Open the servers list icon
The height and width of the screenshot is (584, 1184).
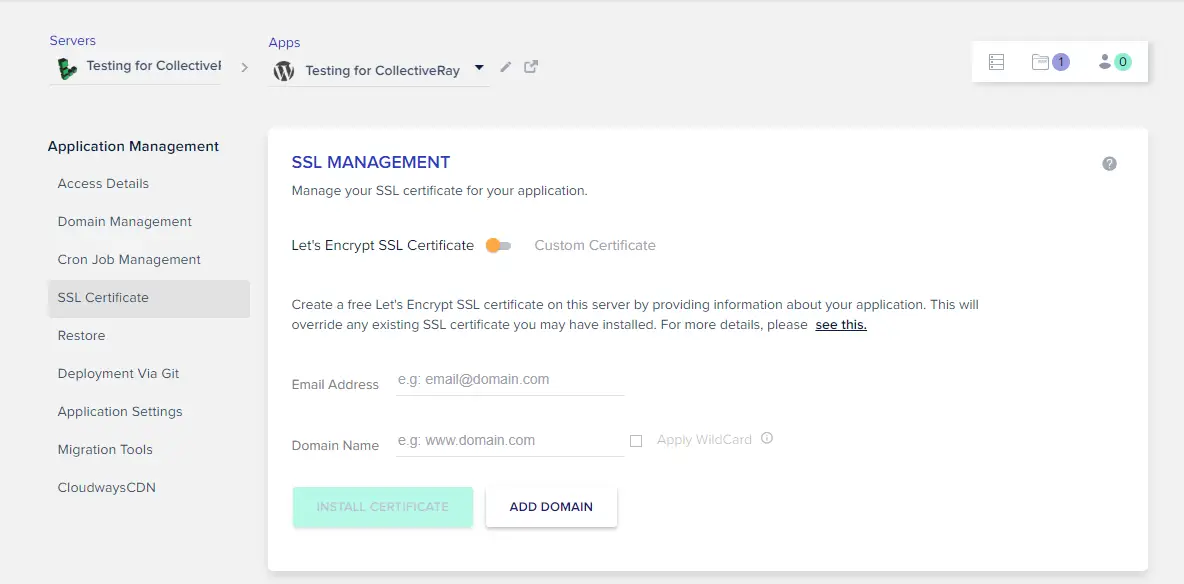(996, 62)
